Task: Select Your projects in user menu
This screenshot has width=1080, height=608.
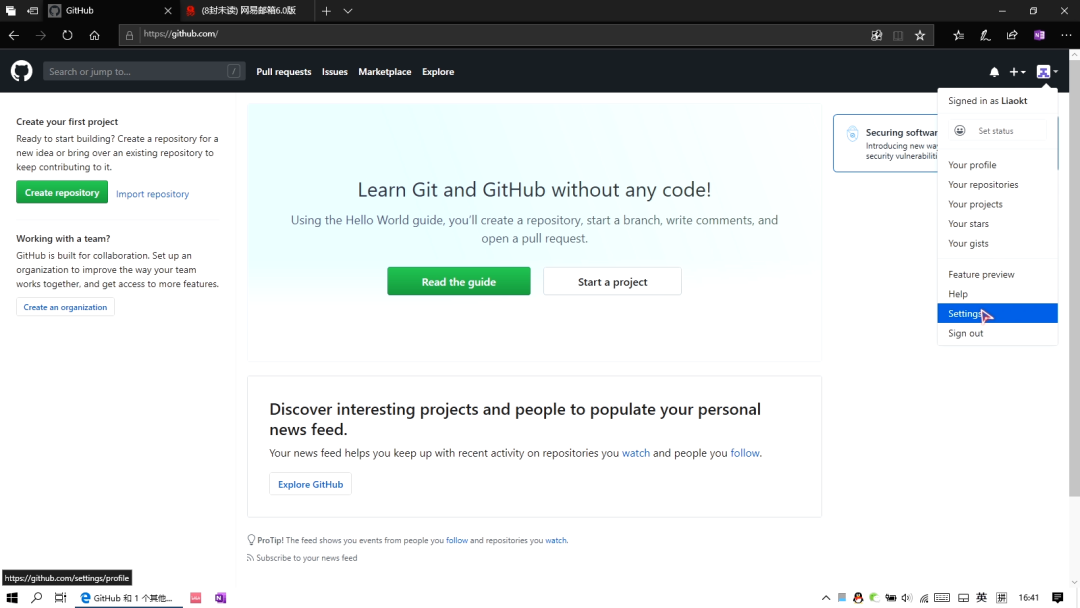Action: pyautogui.click(x=997, y=204)
